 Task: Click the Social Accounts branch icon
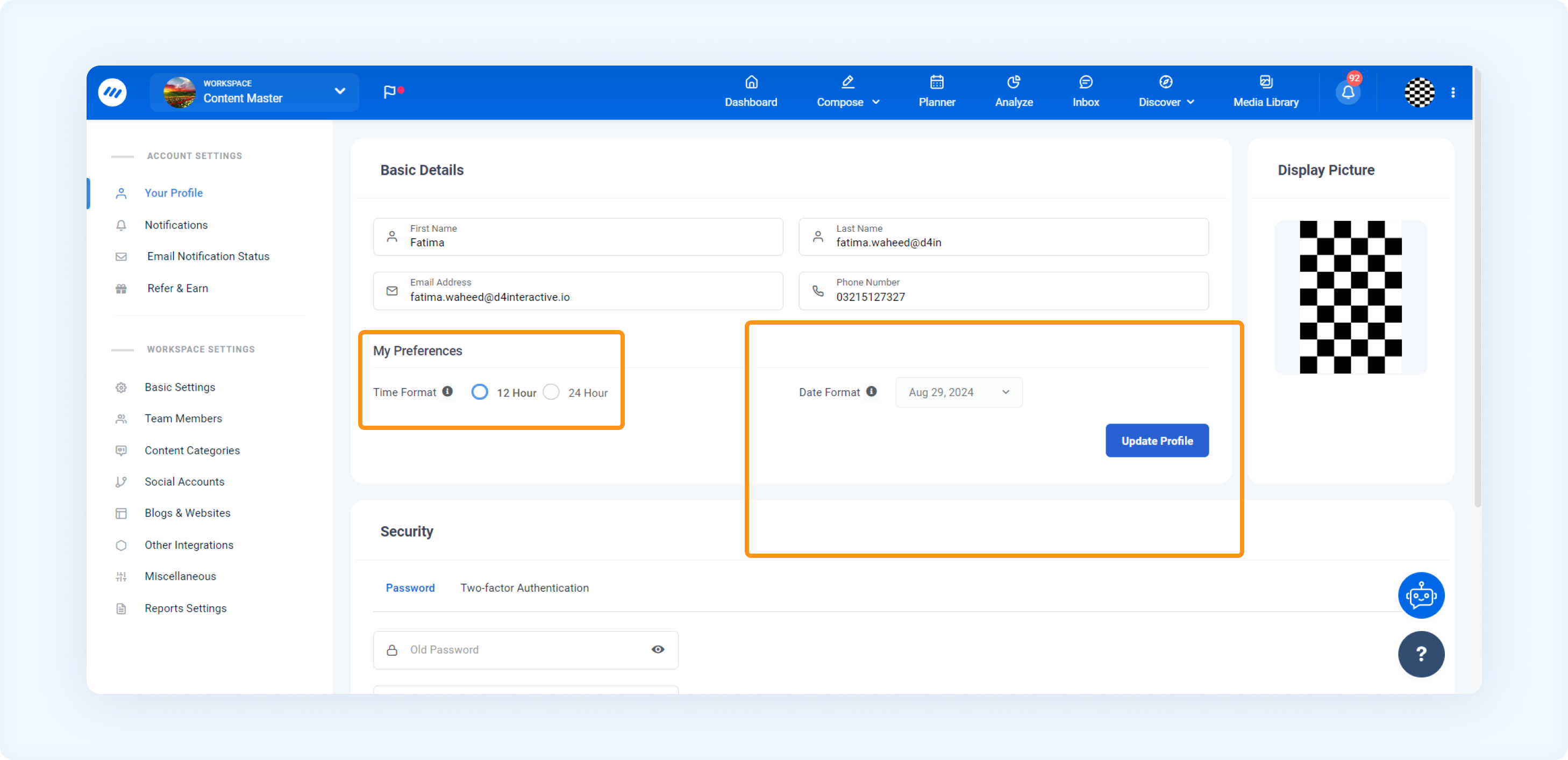pyautogui.click(x=121, y=482)
